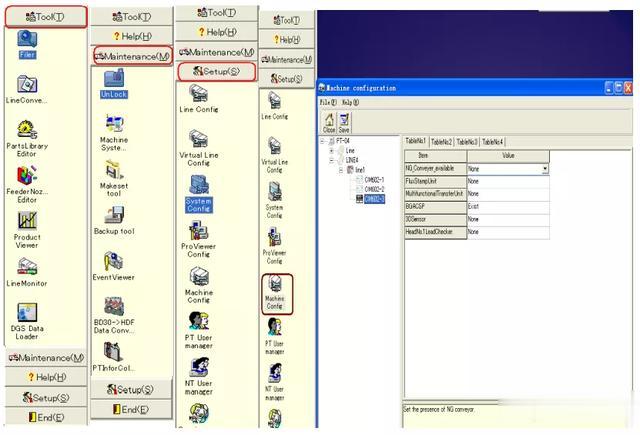The height and width of the screenshot is (435, 640).
Task: Switch to the TableNo1 tab
Action: pyautogui.click(x=416, y=141)
